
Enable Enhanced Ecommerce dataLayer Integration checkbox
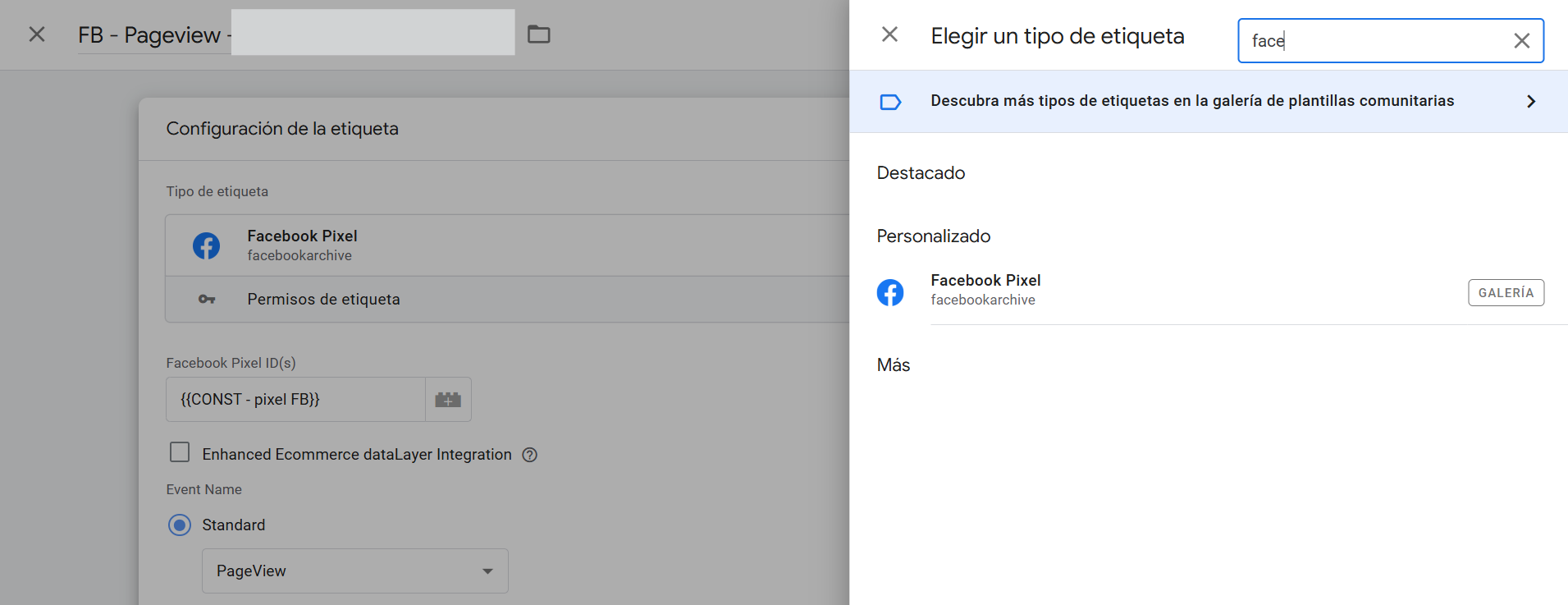[x=180, y=452]
